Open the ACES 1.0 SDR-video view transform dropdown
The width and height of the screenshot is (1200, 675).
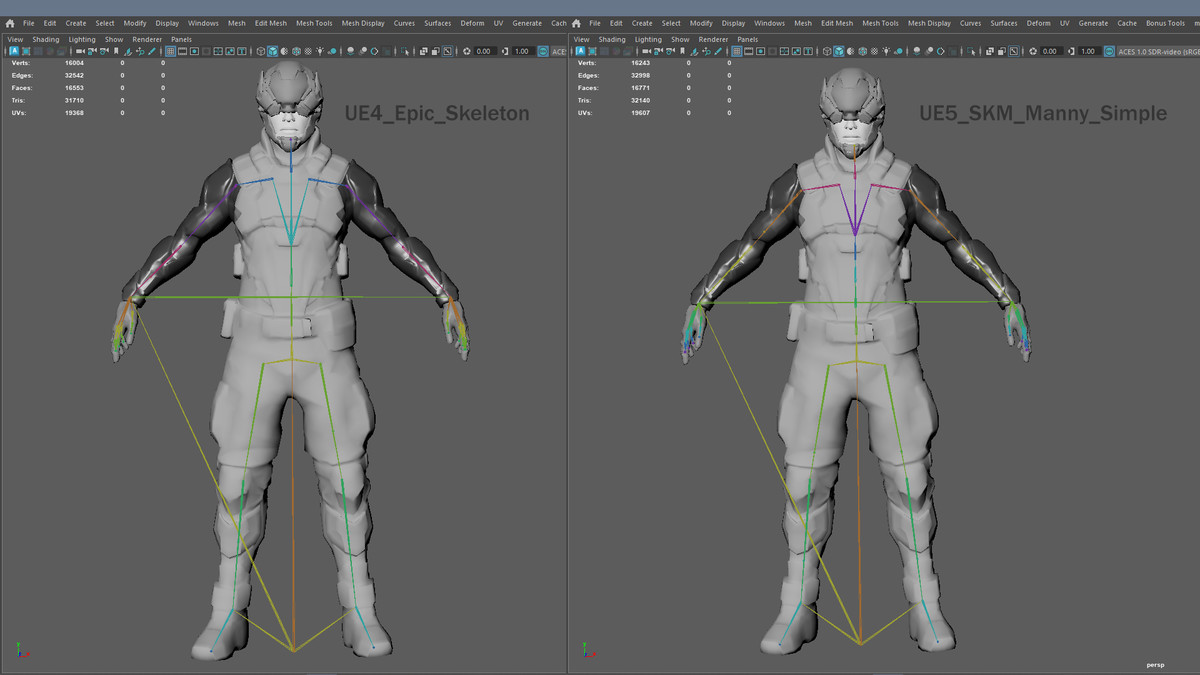coord(1155,51)
